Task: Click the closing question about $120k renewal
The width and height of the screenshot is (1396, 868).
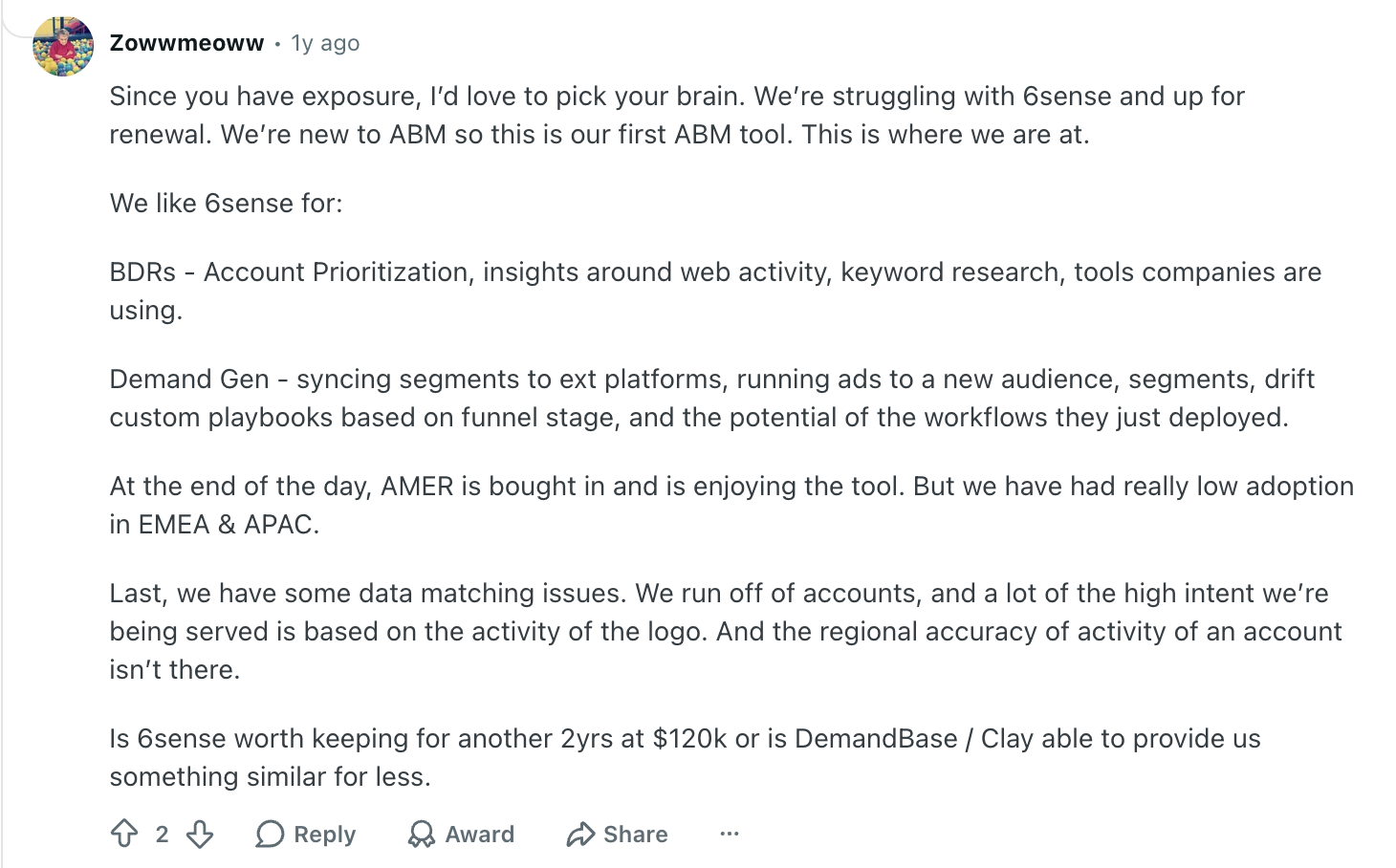Action: [x=685, y=757]
